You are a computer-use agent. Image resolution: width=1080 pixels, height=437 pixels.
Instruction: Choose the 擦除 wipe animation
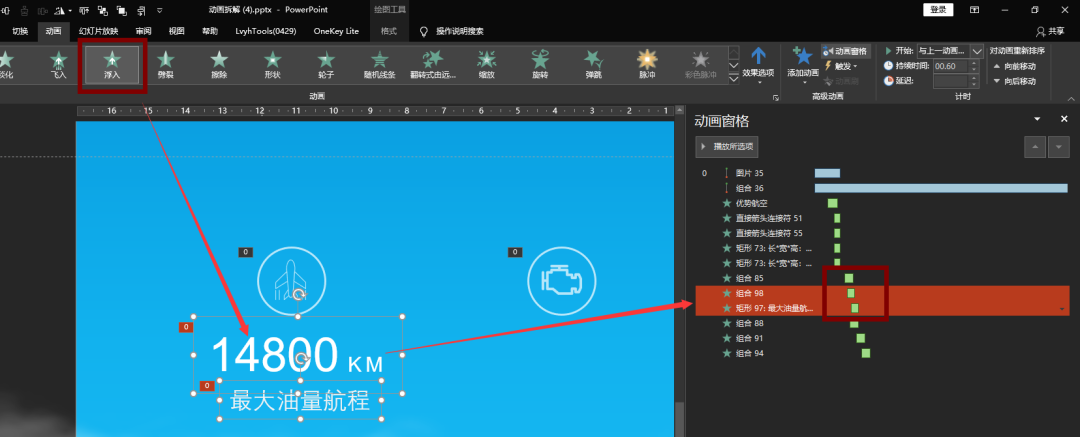click(219, 65)
